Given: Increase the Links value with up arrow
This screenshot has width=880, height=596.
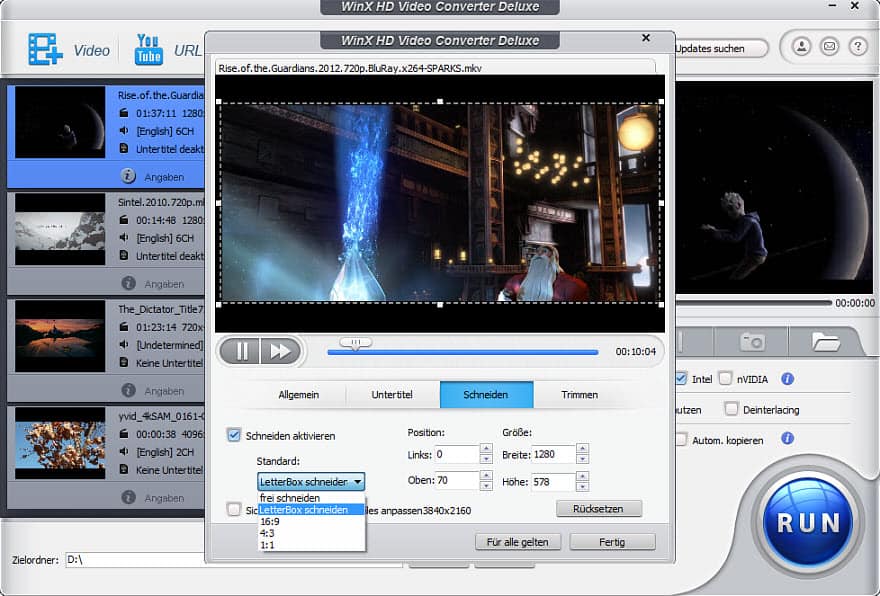Looking at the screenshot, I should click(486, 449).
